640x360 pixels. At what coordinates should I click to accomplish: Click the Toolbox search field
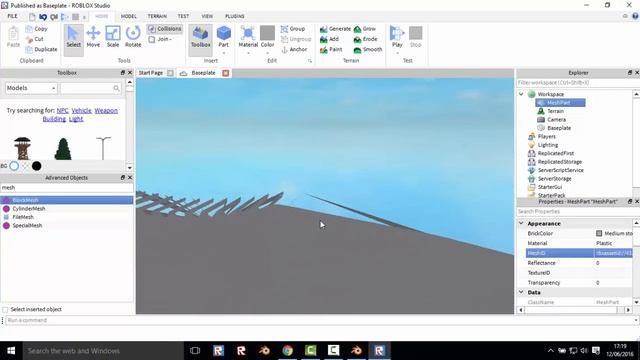pyautogui.click(x=91, y=88)
